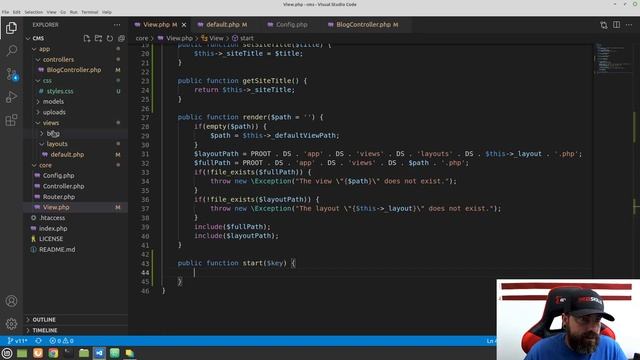This screenshot has width=640, height=360.
Task: Synchronize changes in status bar
Action: 38,341
